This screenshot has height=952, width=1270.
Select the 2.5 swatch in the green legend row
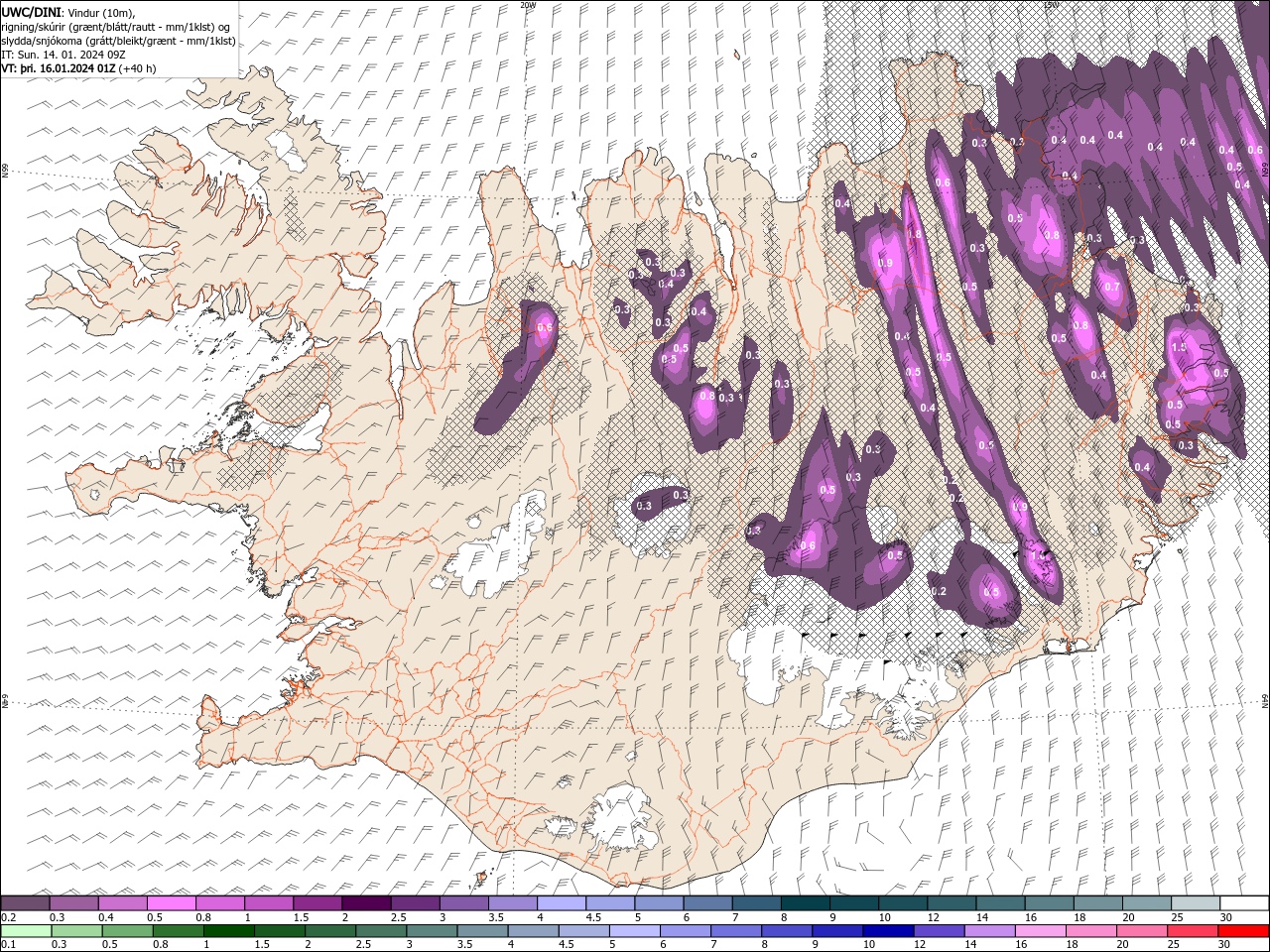click(x=380, y=931)
